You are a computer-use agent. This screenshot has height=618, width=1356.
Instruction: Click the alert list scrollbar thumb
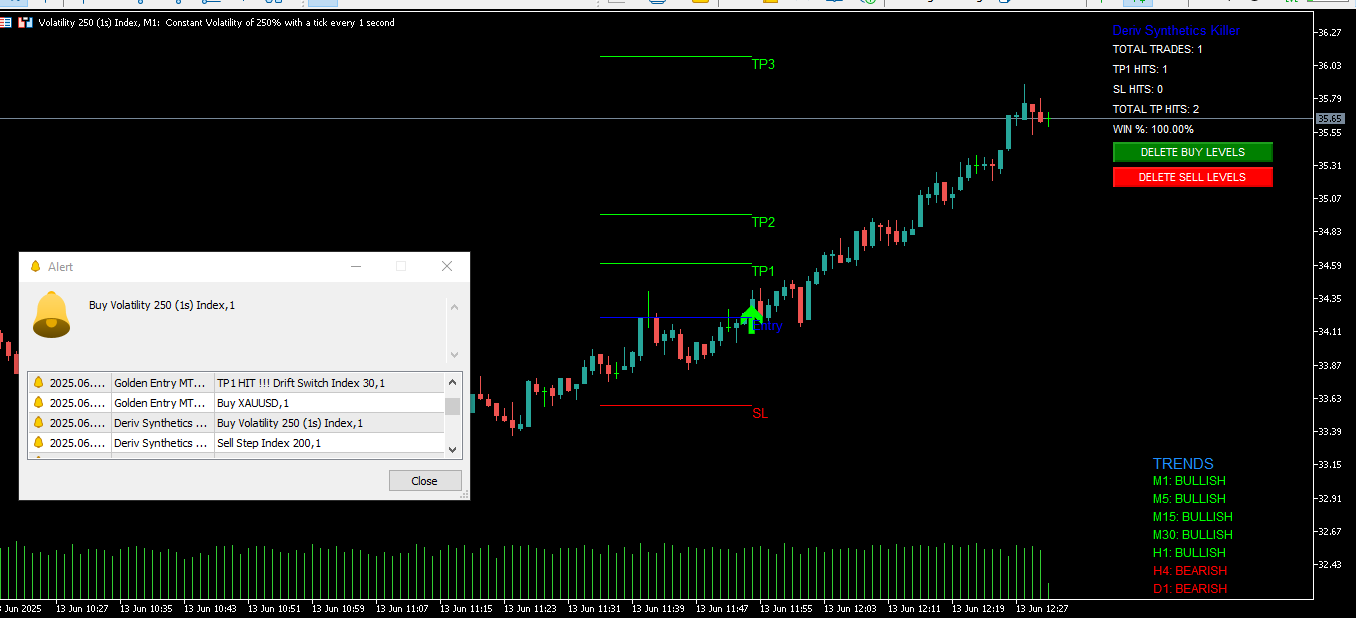[x=453, y=405]
